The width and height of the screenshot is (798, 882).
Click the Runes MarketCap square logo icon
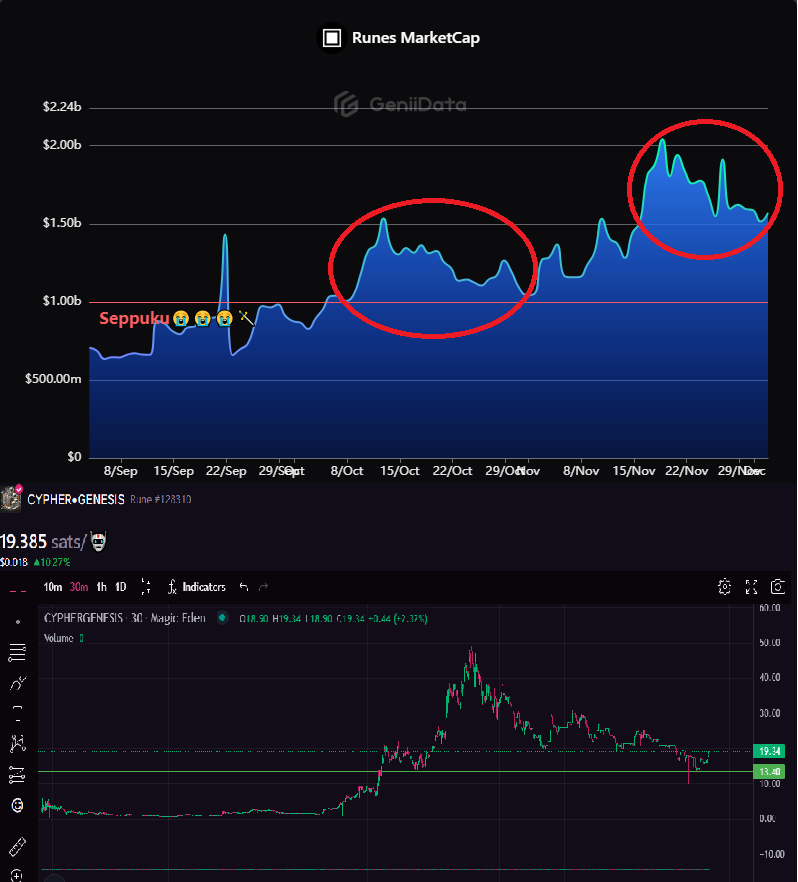332,38
